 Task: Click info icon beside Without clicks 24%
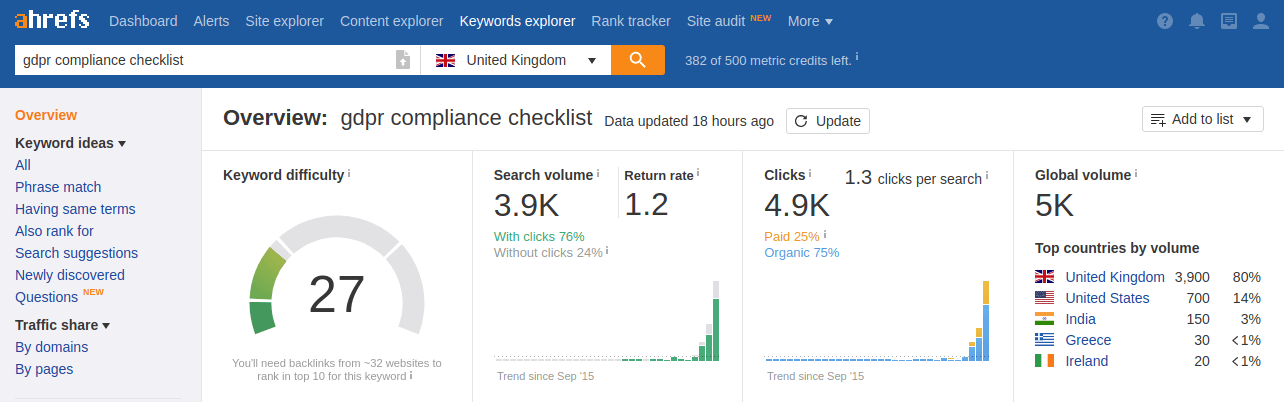tap(607, 251)
